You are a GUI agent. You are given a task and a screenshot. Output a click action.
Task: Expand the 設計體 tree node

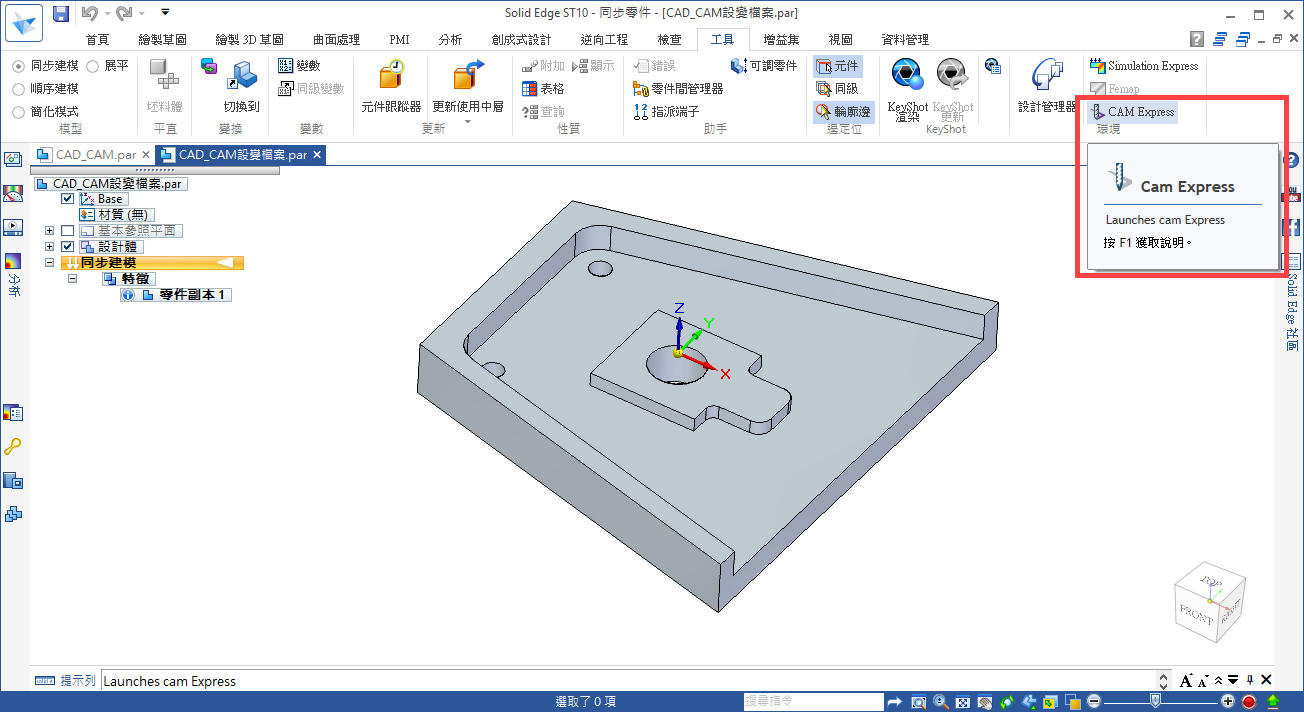tap(50, 247)
